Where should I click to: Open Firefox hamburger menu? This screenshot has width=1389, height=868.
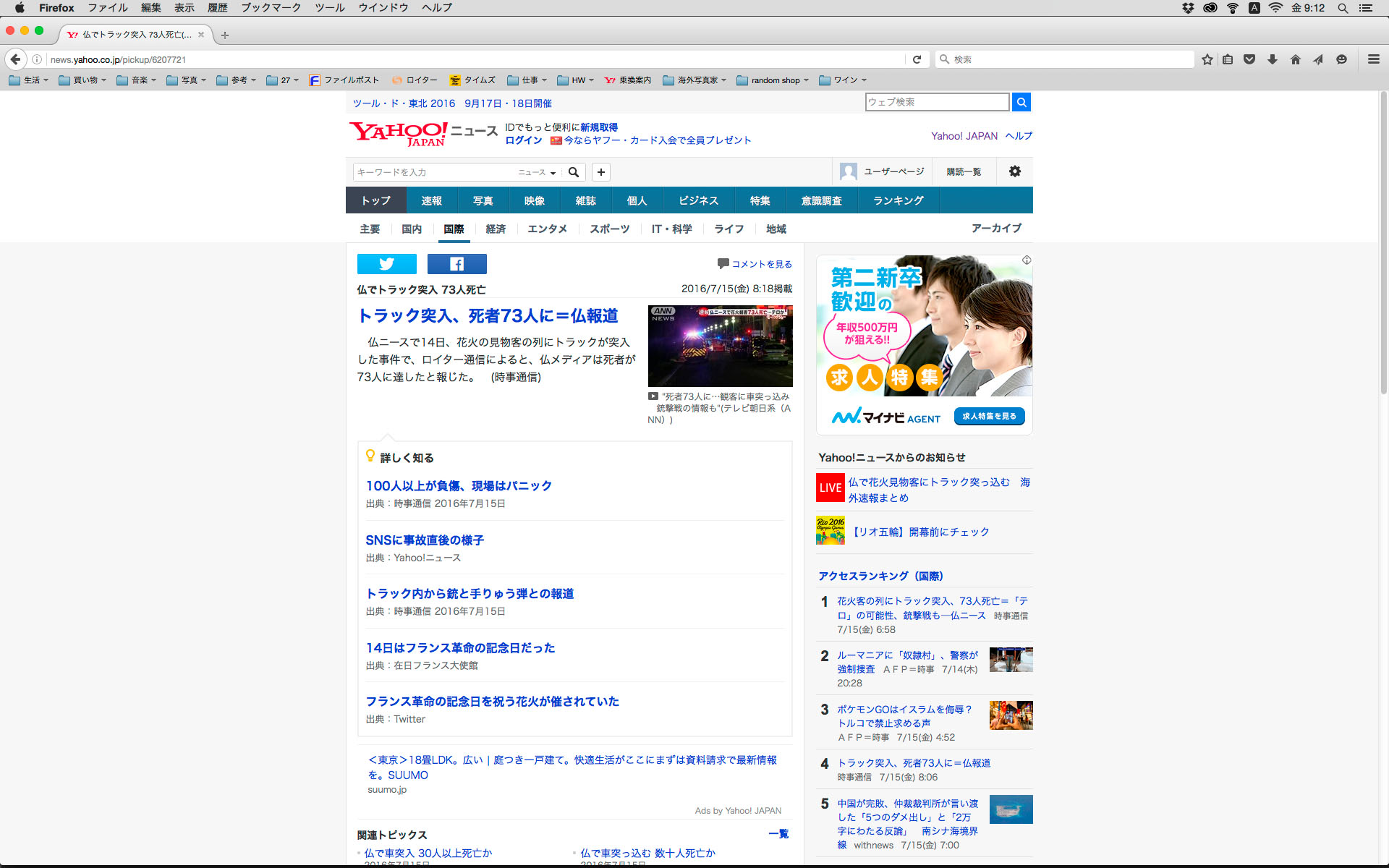click(x=1373, y=59)
